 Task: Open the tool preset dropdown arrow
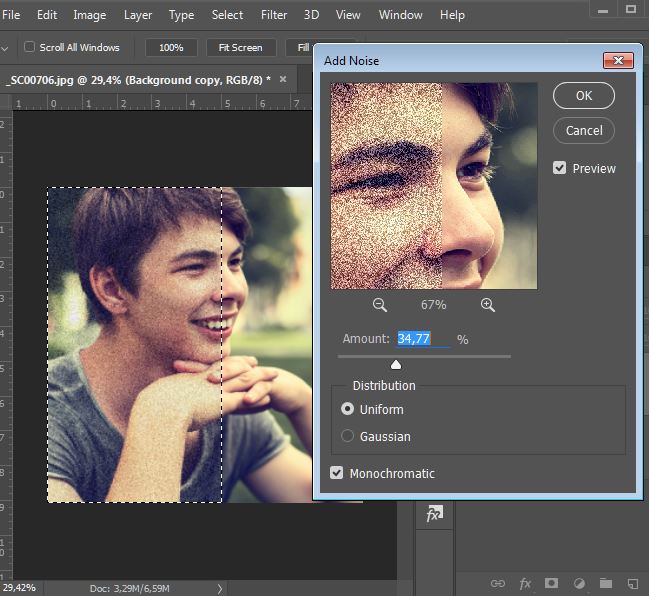pos(5,48)
